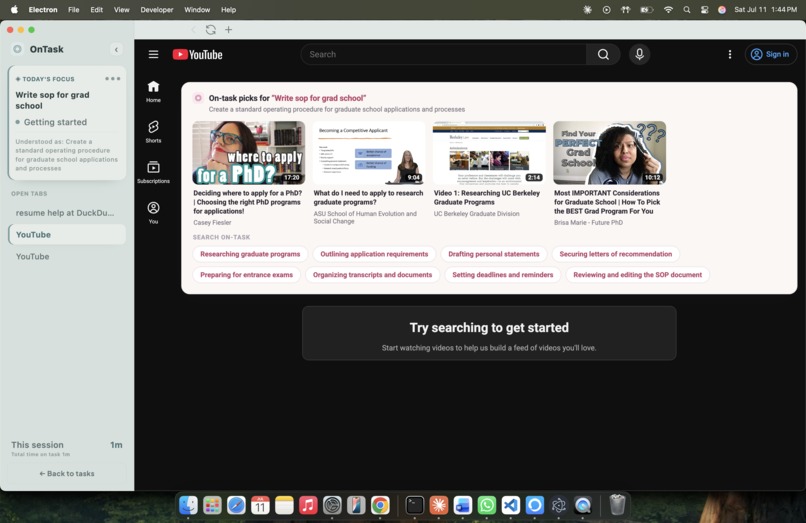Go to YouTube Home in sidebar
The width and height of the screenshot is (806, 523).
coord(153,92)
